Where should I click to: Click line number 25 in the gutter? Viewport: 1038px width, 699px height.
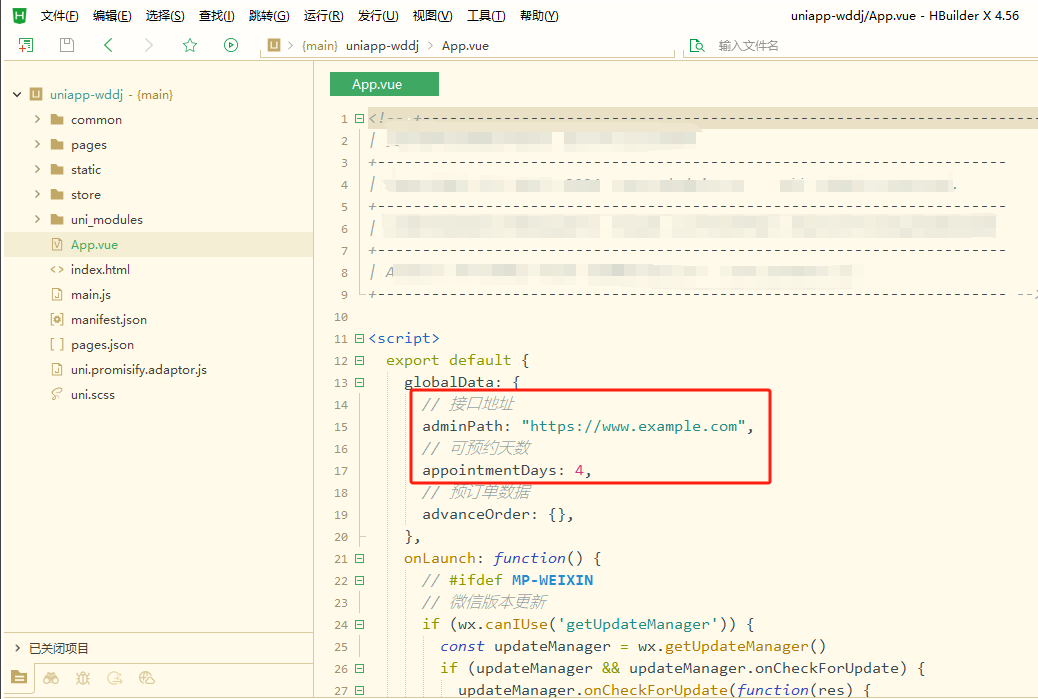[341, 647]
